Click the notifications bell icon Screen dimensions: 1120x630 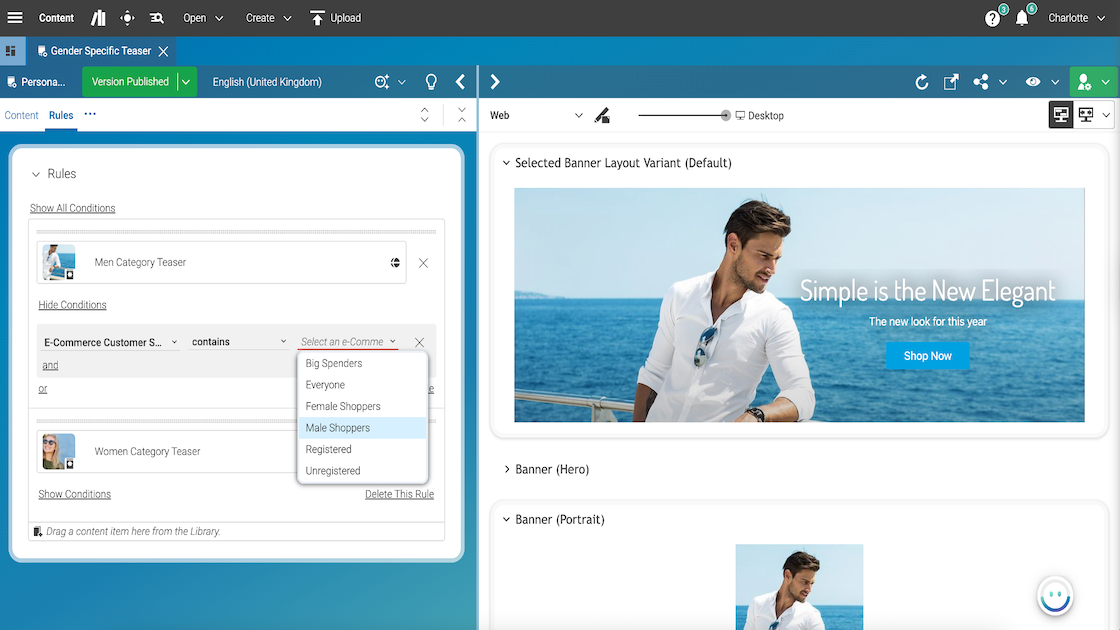click(x=1022, y=18)
